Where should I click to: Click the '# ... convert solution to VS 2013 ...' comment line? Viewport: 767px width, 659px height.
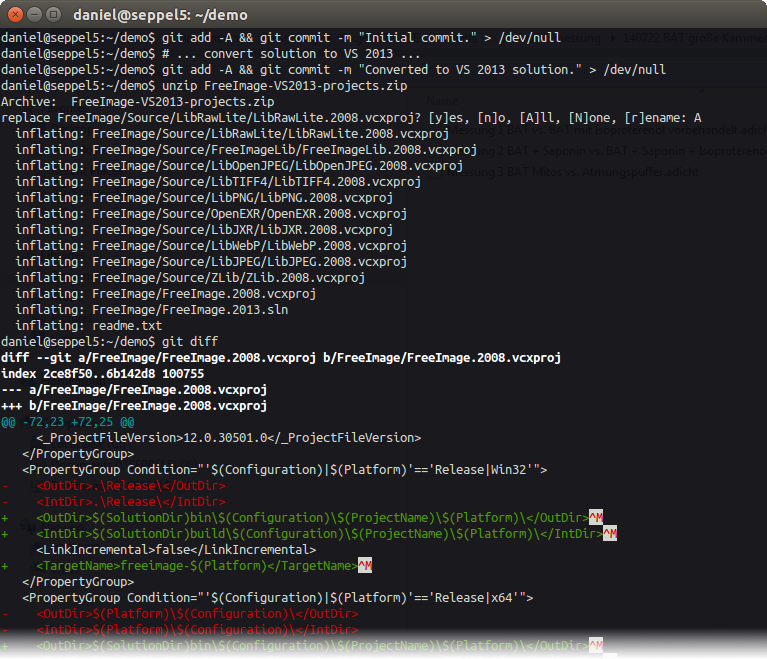(211, 54)
